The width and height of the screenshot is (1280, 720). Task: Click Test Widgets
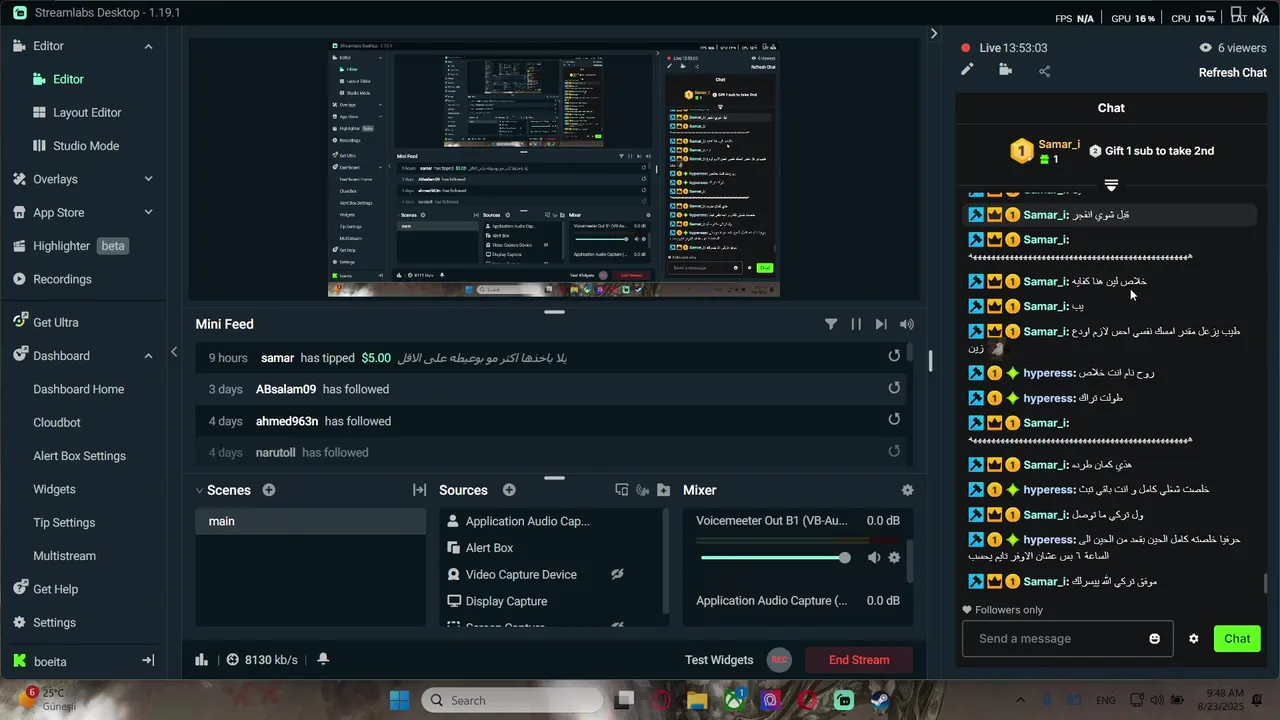pos(719,660)
